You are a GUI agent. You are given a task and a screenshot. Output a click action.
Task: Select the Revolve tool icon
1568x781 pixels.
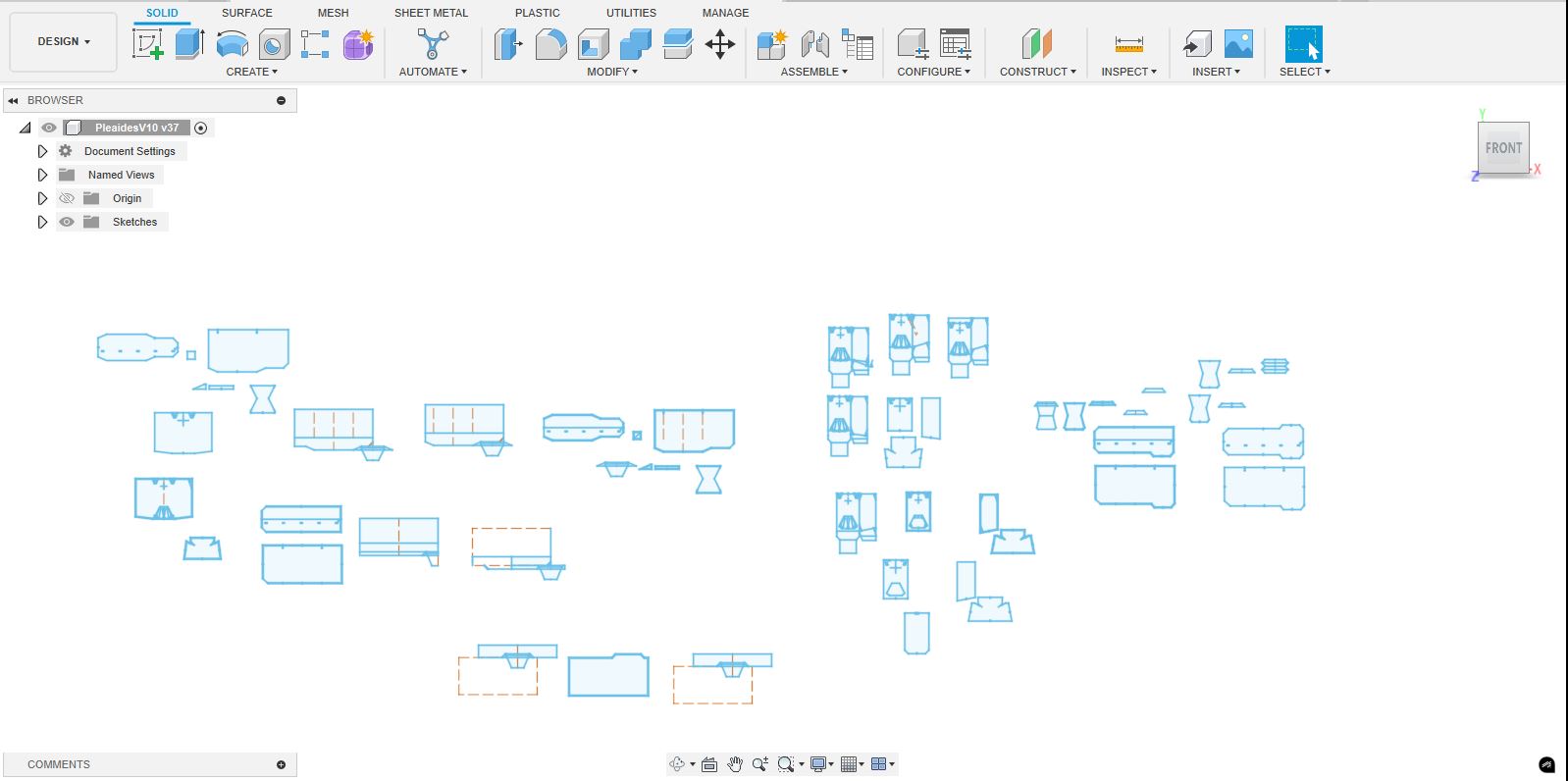(232, 44)
